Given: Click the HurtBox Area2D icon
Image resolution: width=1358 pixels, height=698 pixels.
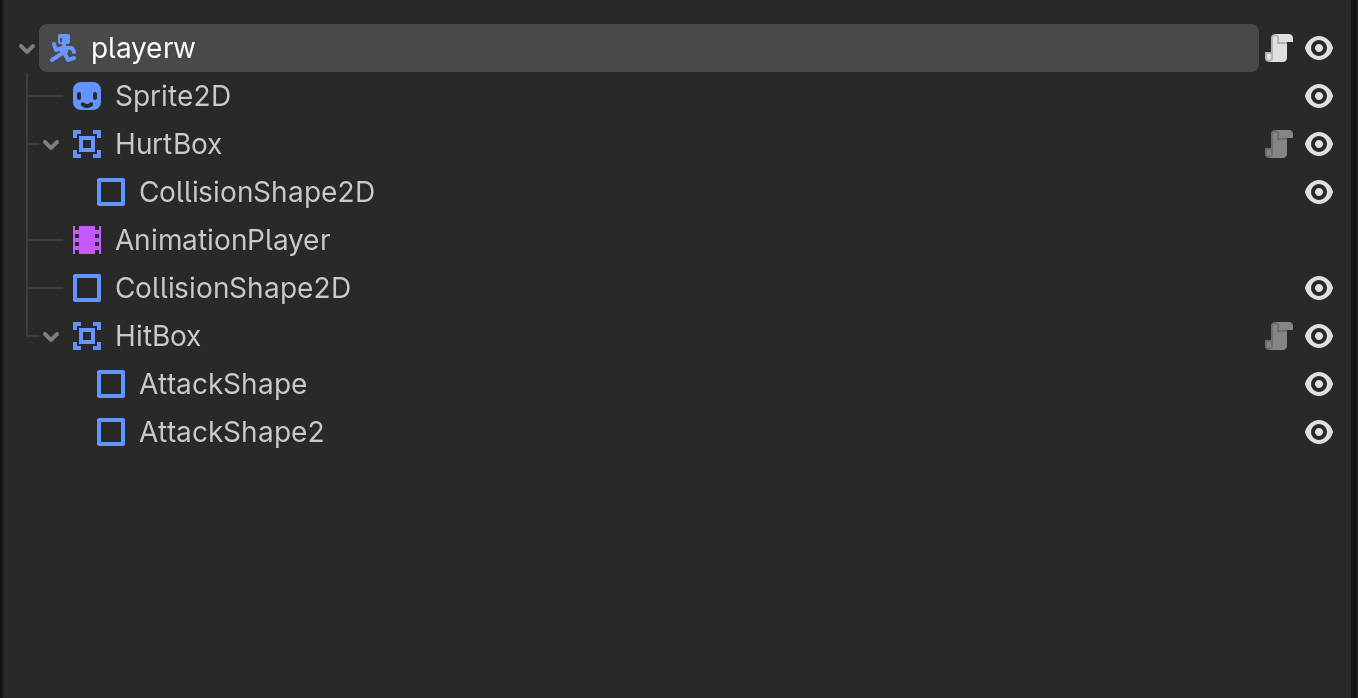Looking at the screenshot, I should [x=87, y=144].
